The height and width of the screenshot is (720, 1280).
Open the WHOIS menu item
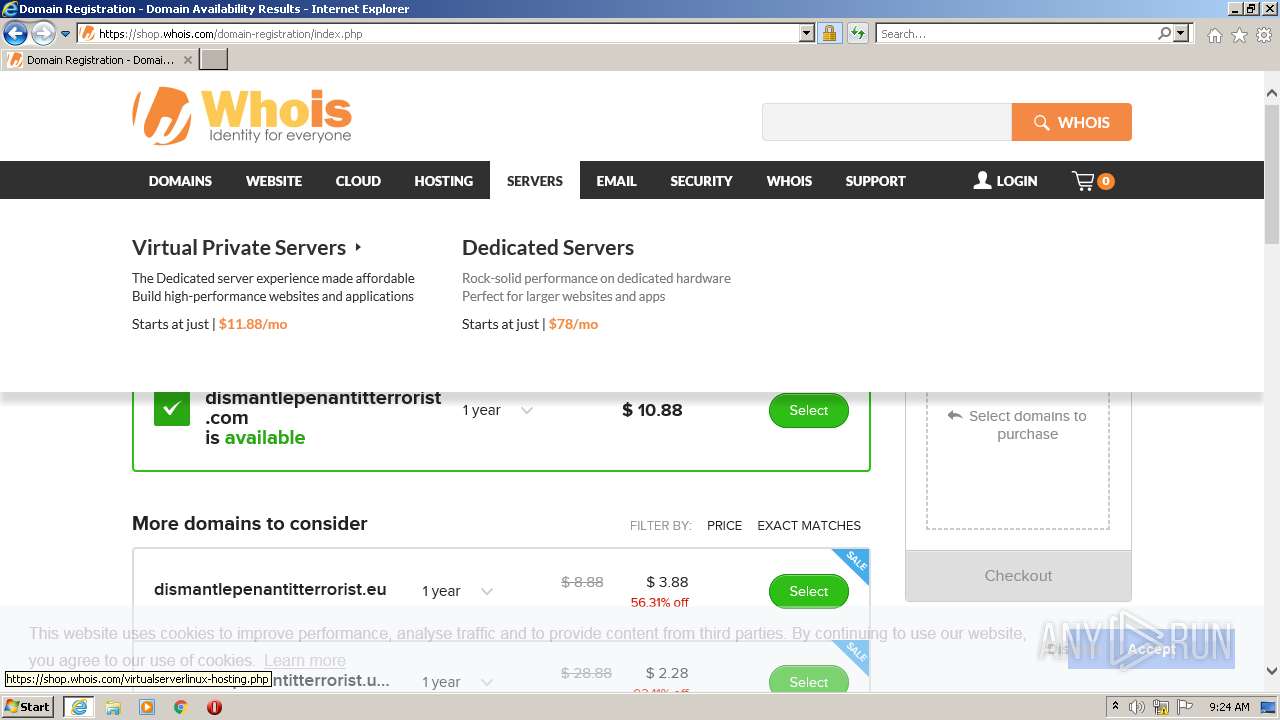[x=789, y=181]
